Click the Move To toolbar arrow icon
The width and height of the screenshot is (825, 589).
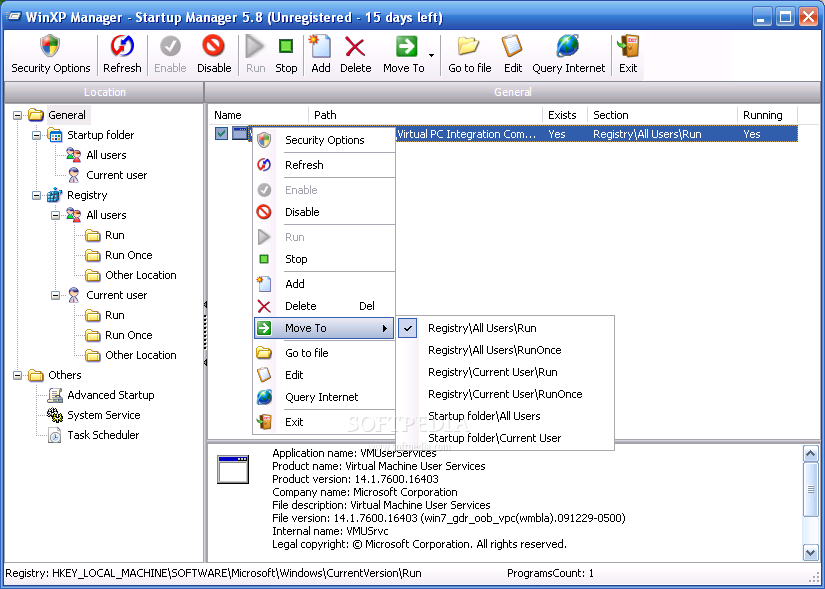coord(406,46)
